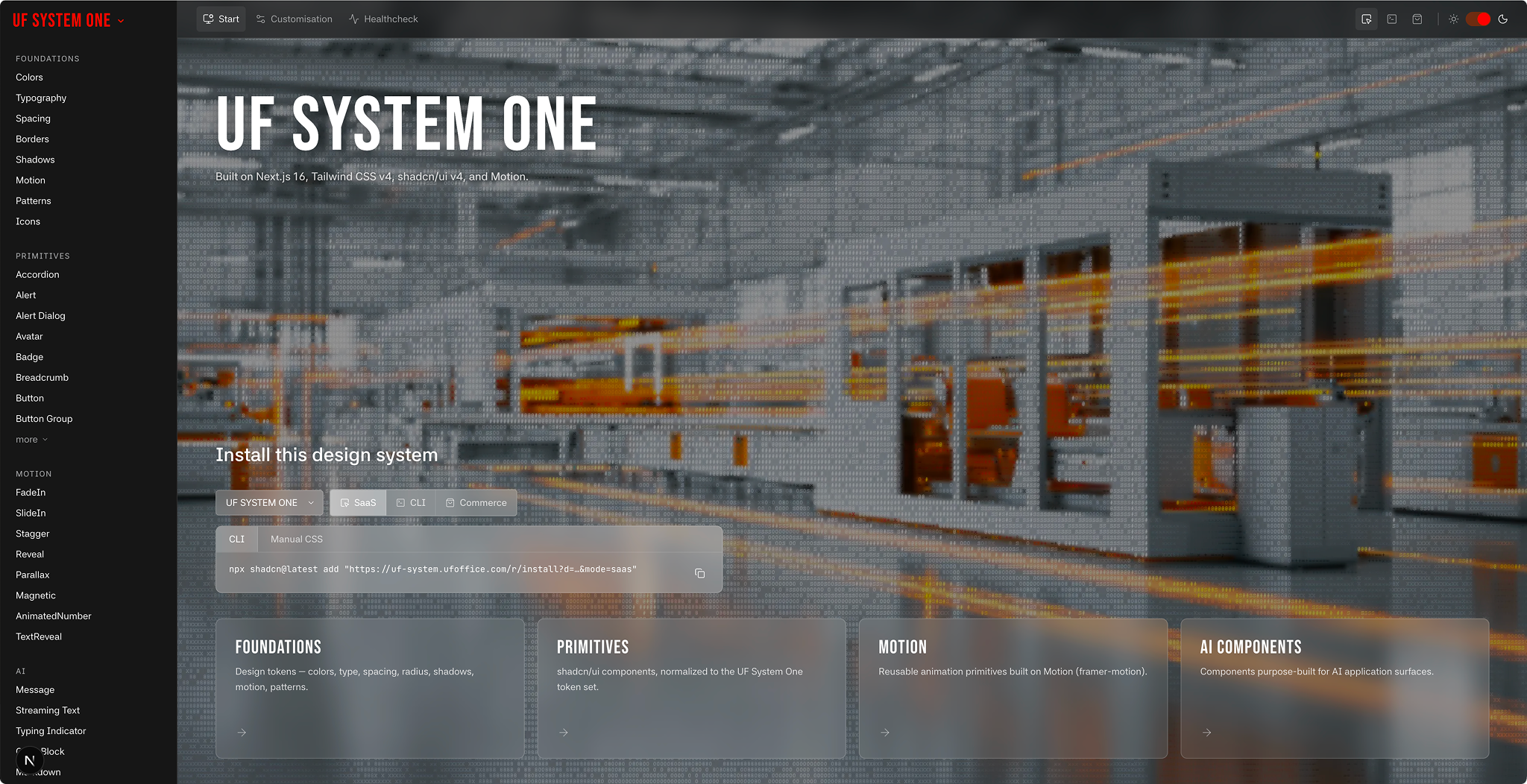Choose Commerce mode button

pyautogui.click(x=476, y=503)
